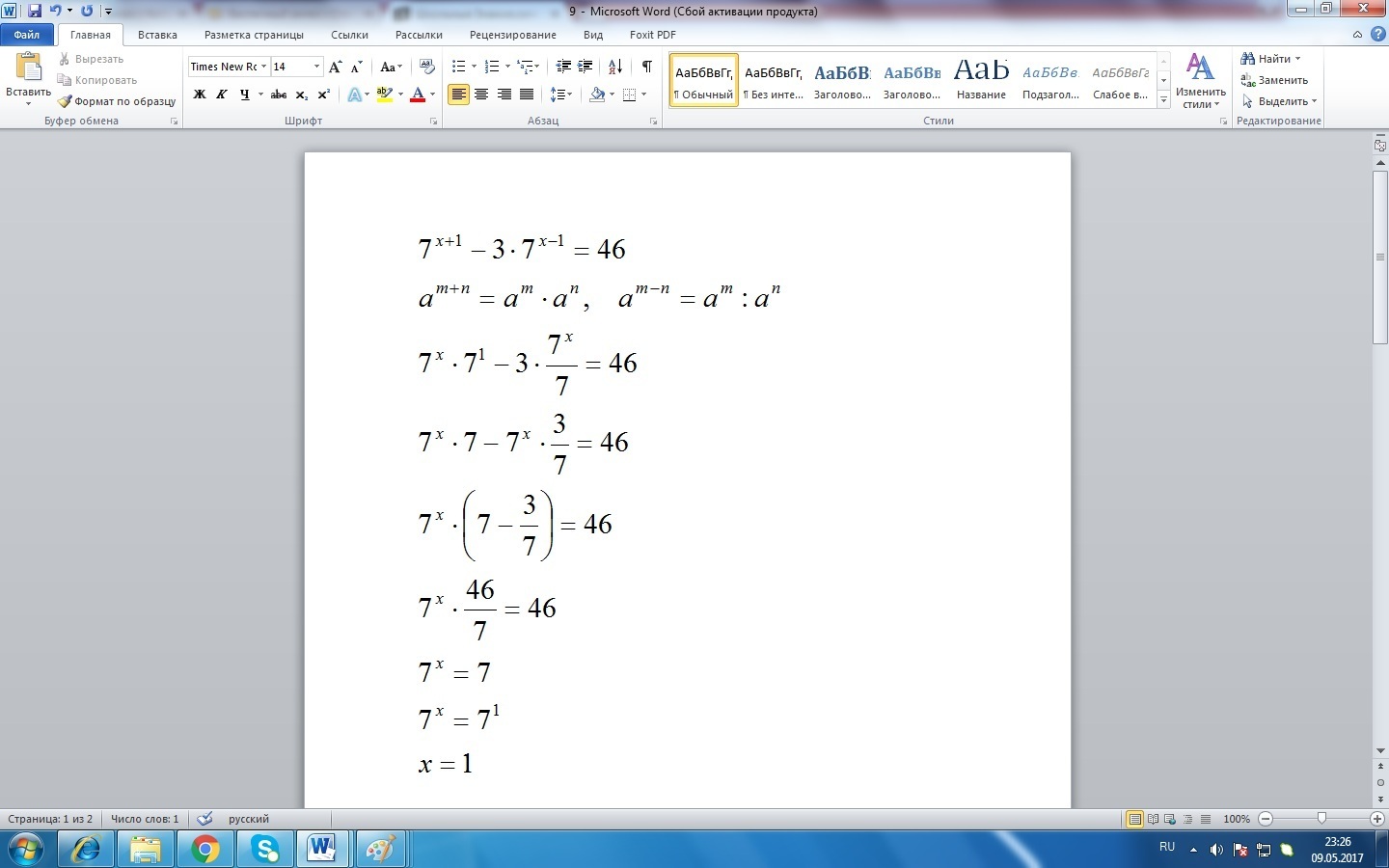Viewport: 1389px width, 868px height.
Task: Click the Sort A-Z icon
Action: (614, 67)
